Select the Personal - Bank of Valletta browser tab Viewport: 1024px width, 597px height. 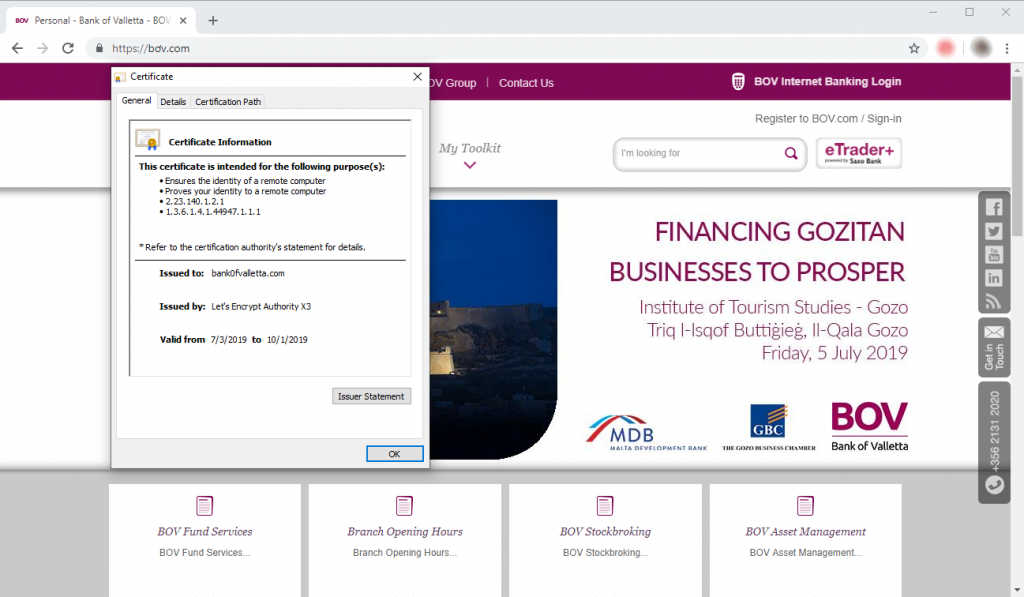point(101,20)
